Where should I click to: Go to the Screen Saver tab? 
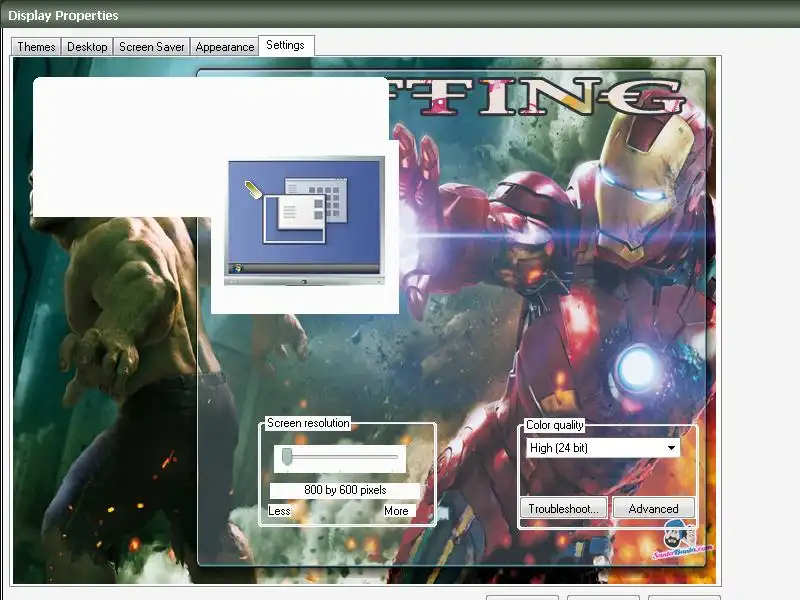152,46
